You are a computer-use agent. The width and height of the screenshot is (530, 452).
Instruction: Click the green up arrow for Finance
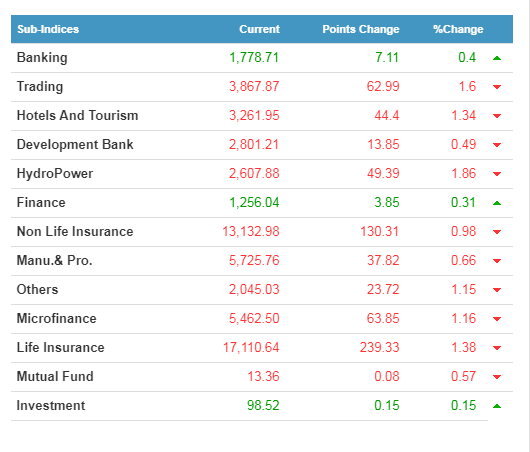click(x=497, y=203)
